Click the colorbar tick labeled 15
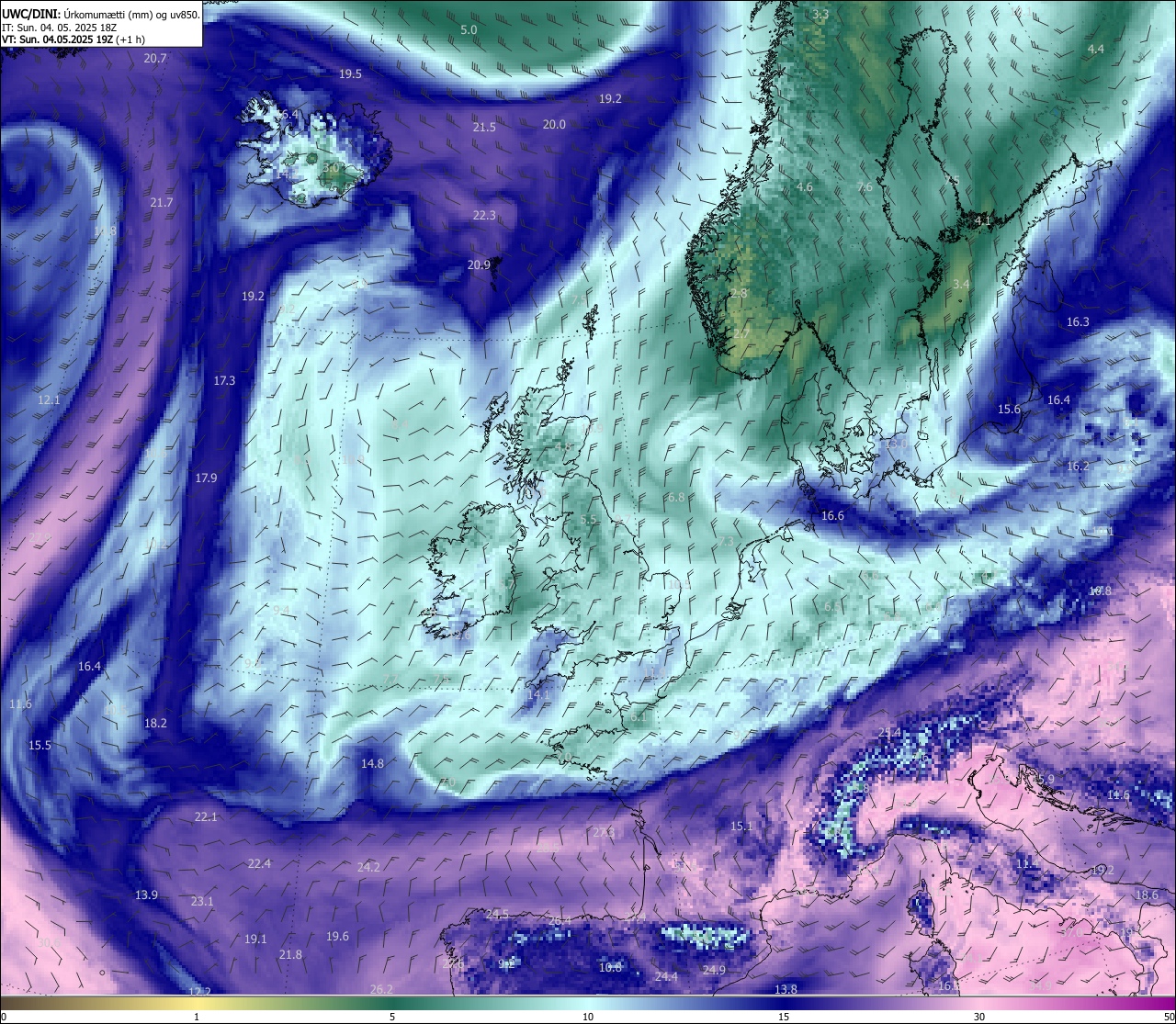 [784, 1017]
